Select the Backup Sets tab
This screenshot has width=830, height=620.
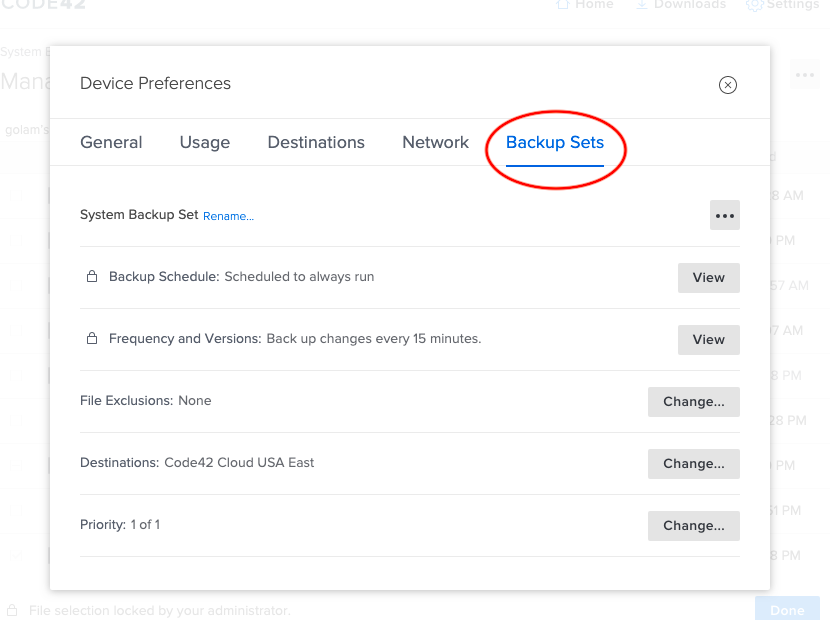click(555, 142)
